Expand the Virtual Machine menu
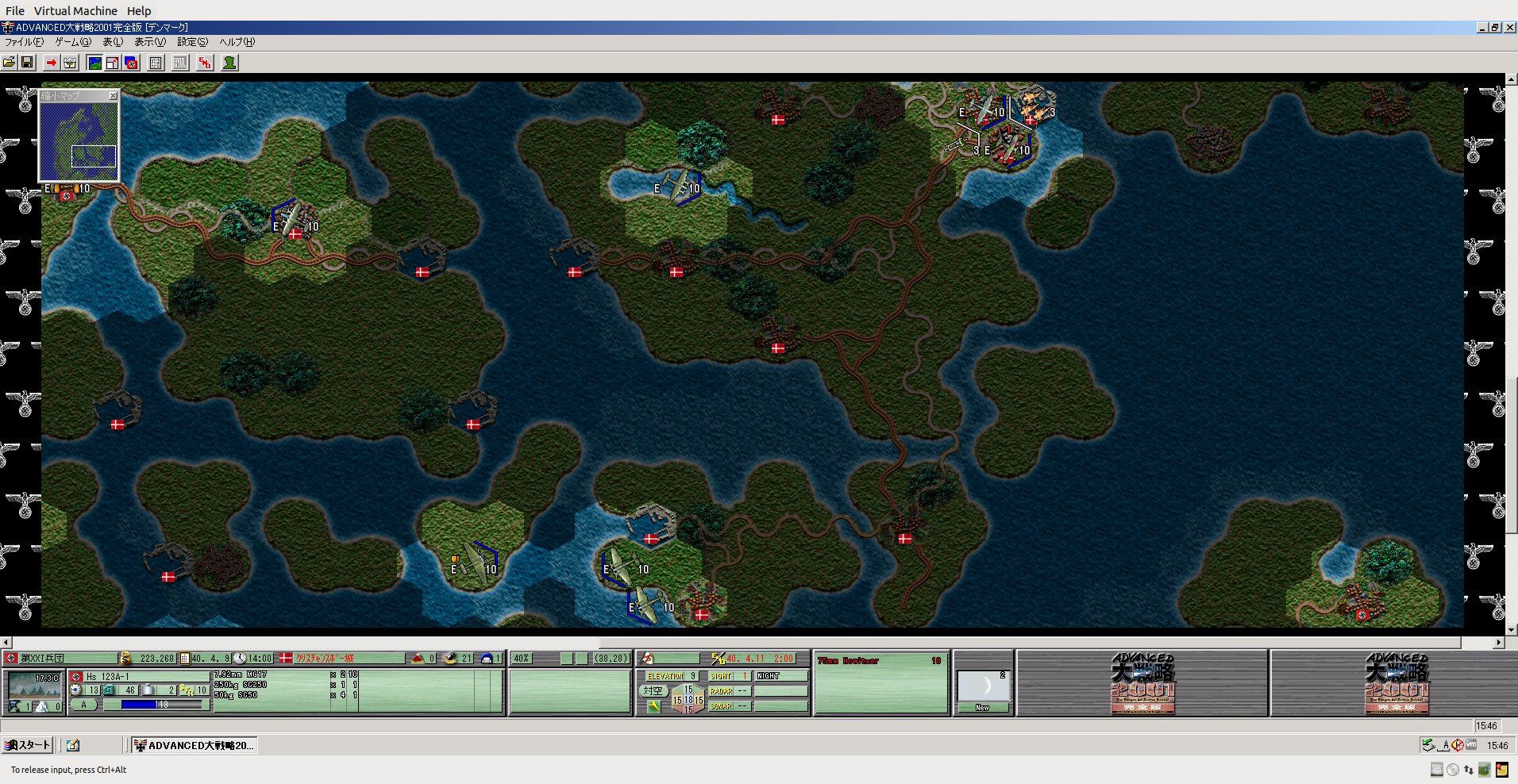 click(x=75, y=11)
